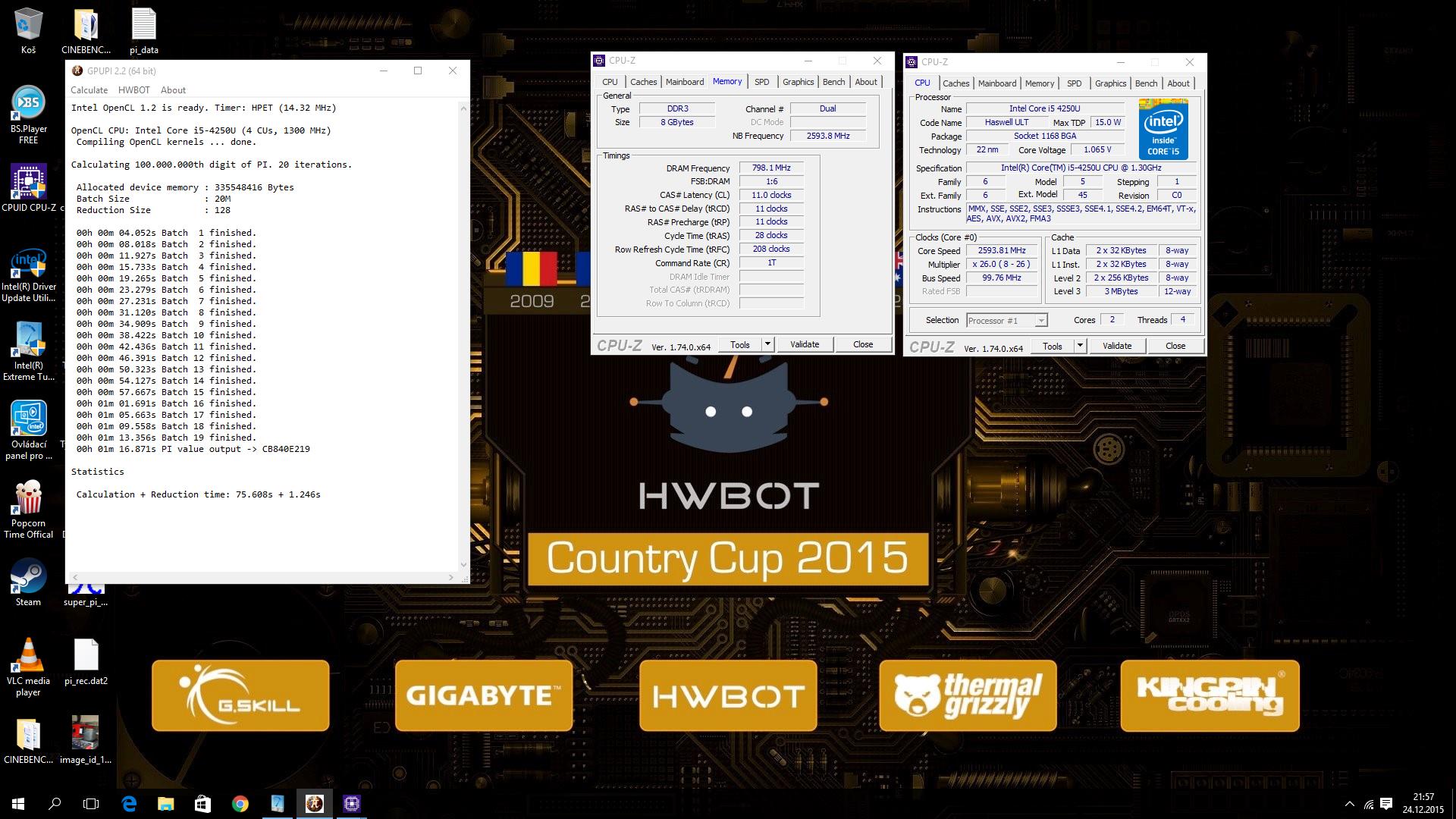Open taskbar Search magnifier
1456x819 pixels.
55,804
